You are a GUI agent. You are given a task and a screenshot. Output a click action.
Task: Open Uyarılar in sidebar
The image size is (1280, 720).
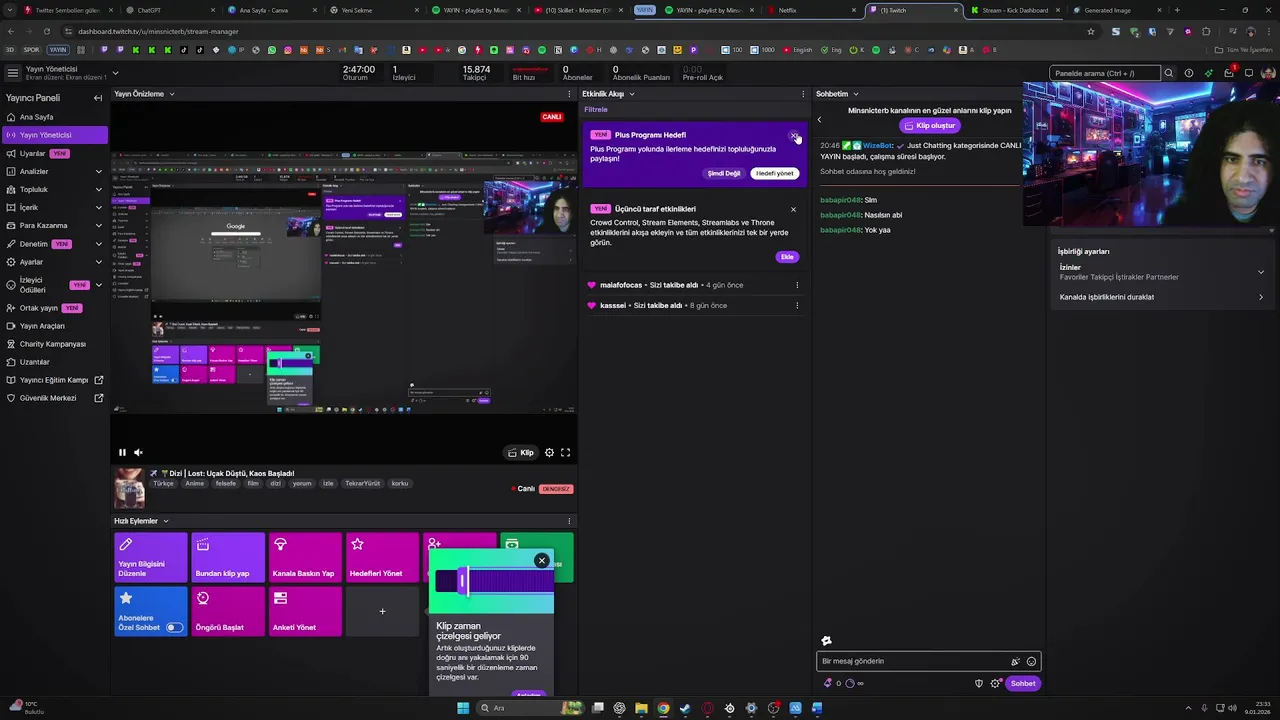54,154
